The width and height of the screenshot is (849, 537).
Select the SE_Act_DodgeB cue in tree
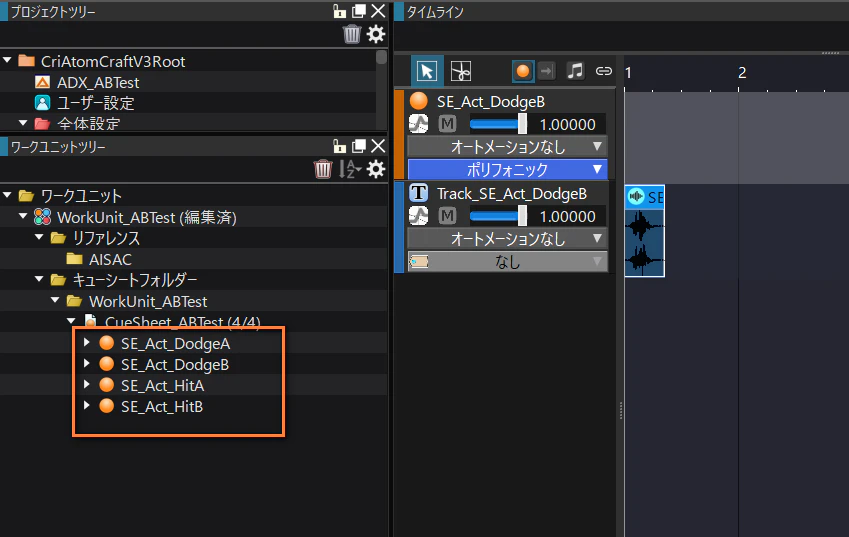pyautogui.click(x=175, y=364)
